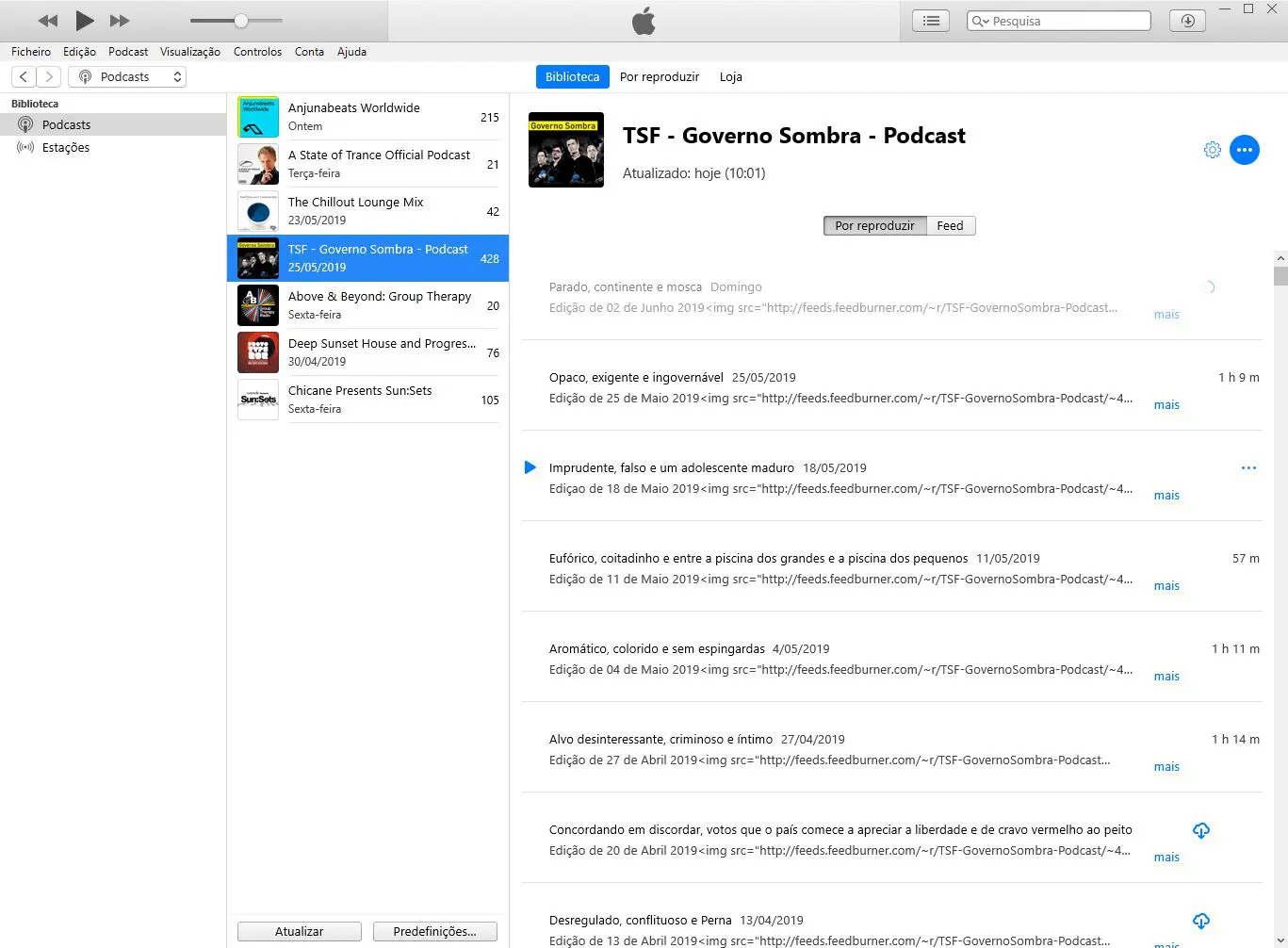Screen dimensions: 1288x948
Task: Click Anjunabeats Worldwide artwork thumbnail
Action: [x=258, y=117]
